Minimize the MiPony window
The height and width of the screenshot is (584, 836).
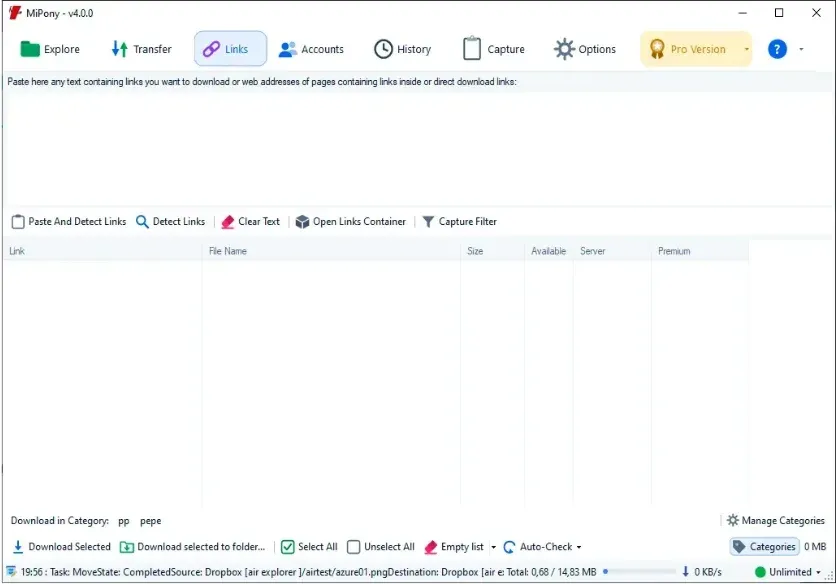point(742,12)
